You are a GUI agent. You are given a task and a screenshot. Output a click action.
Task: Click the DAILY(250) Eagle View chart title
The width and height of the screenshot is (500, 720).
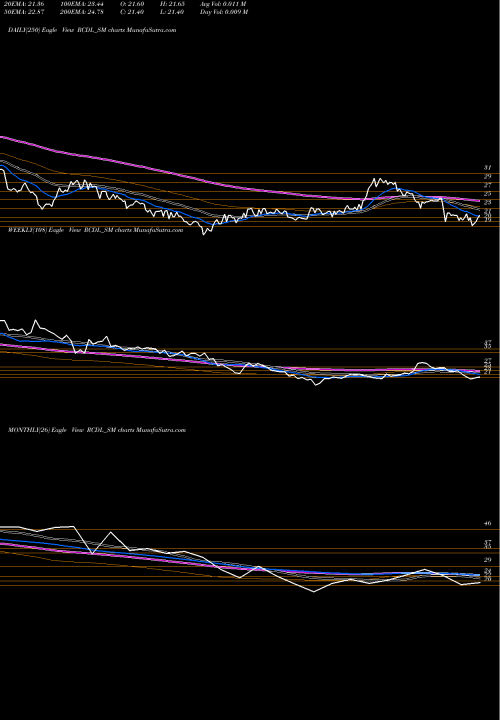[92, 30]
